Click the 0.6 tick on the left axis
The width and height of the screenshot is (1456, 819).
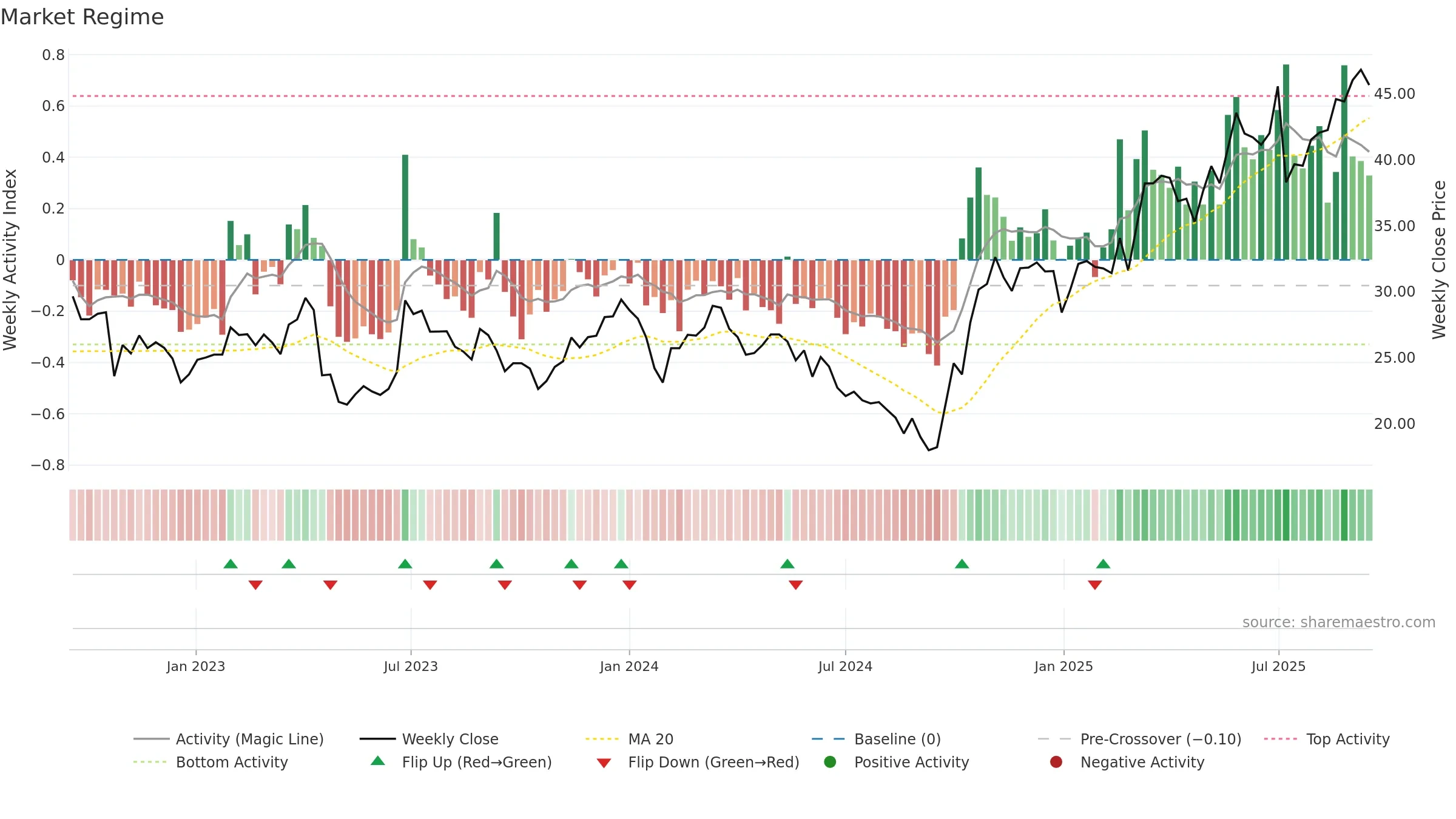pos(53,106)
